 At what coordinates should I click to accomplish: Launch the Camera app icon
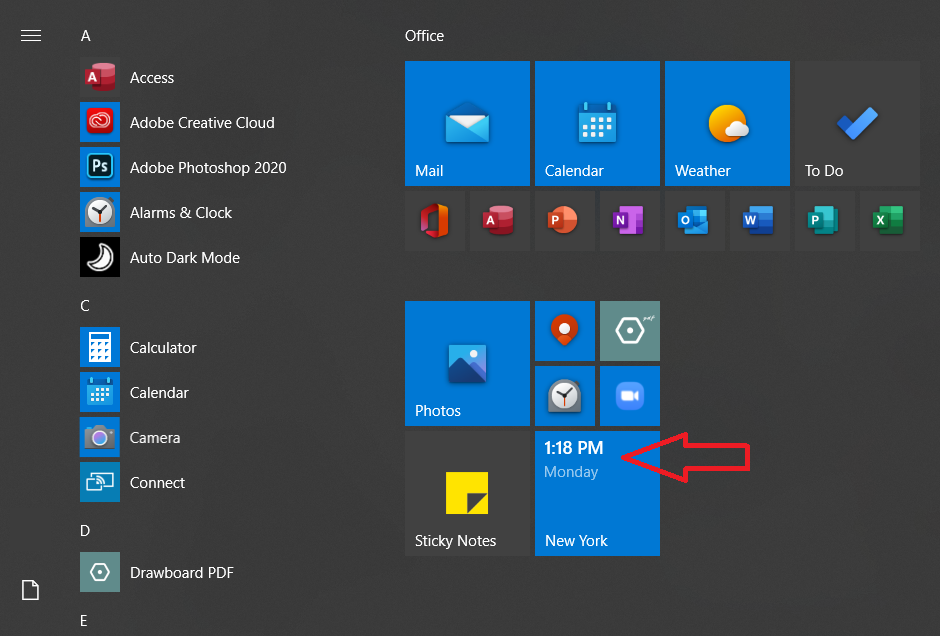point(100,437)
